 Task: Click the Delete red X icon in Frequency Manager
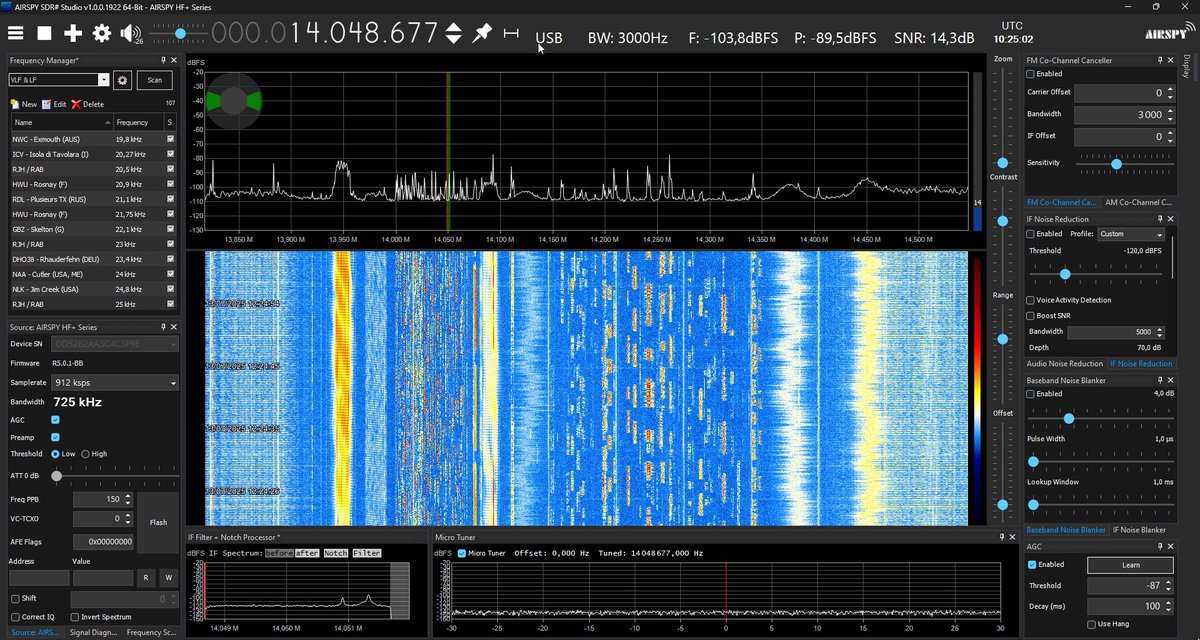point(76,104)
